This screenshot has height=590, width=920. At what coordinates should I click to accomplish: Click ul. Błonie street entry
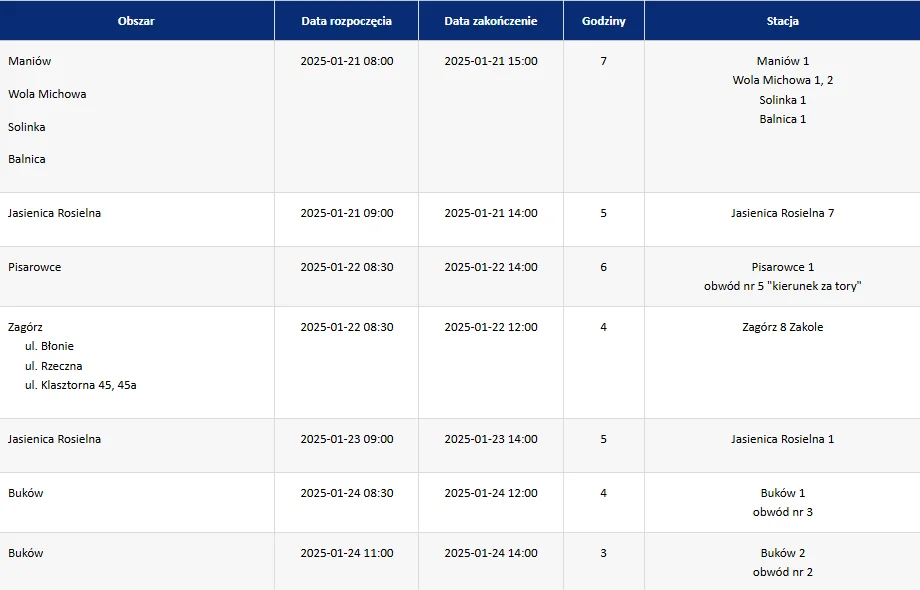point(50,346)
